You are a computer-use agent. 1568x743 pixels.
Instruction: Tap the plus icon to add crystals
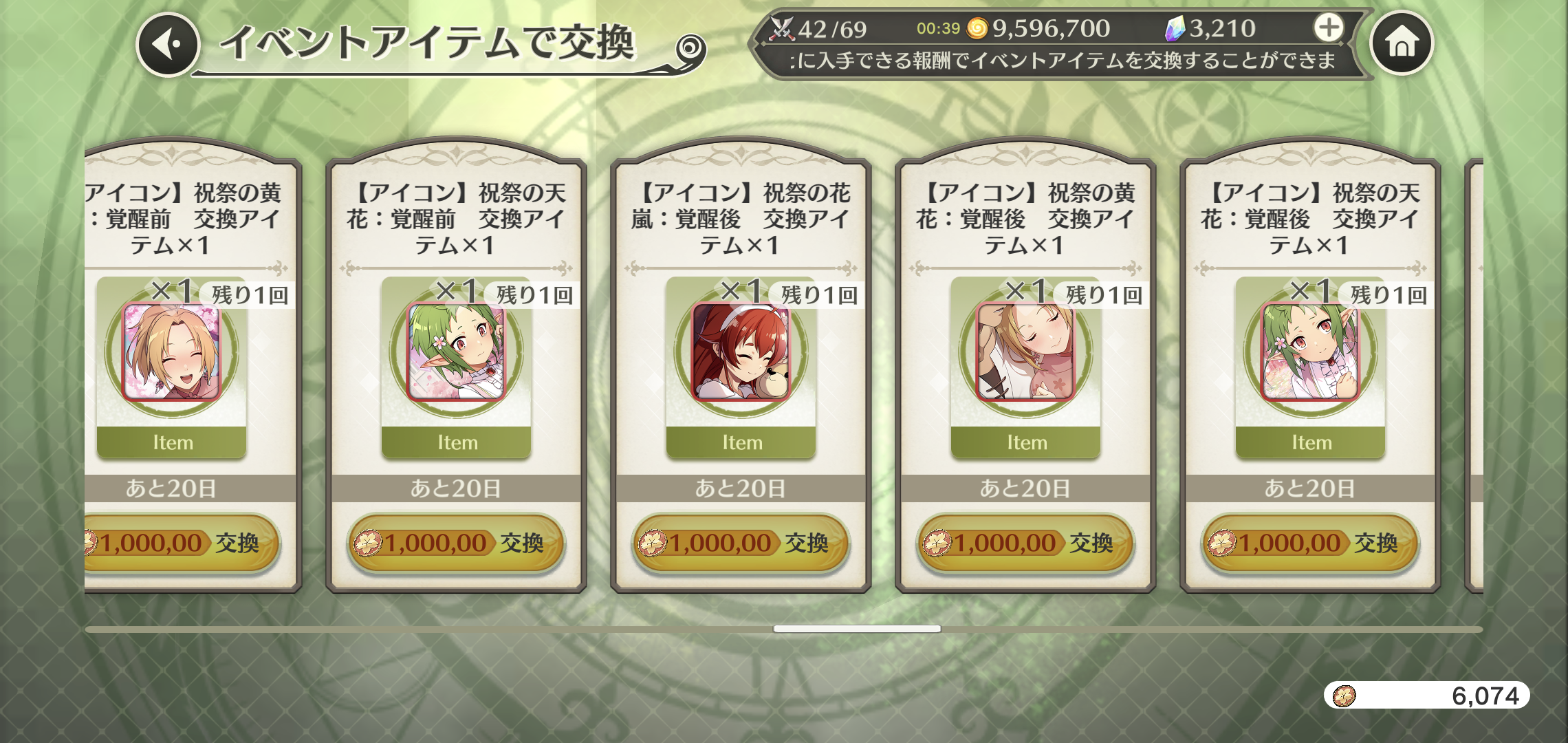(x=1329, y=28)
